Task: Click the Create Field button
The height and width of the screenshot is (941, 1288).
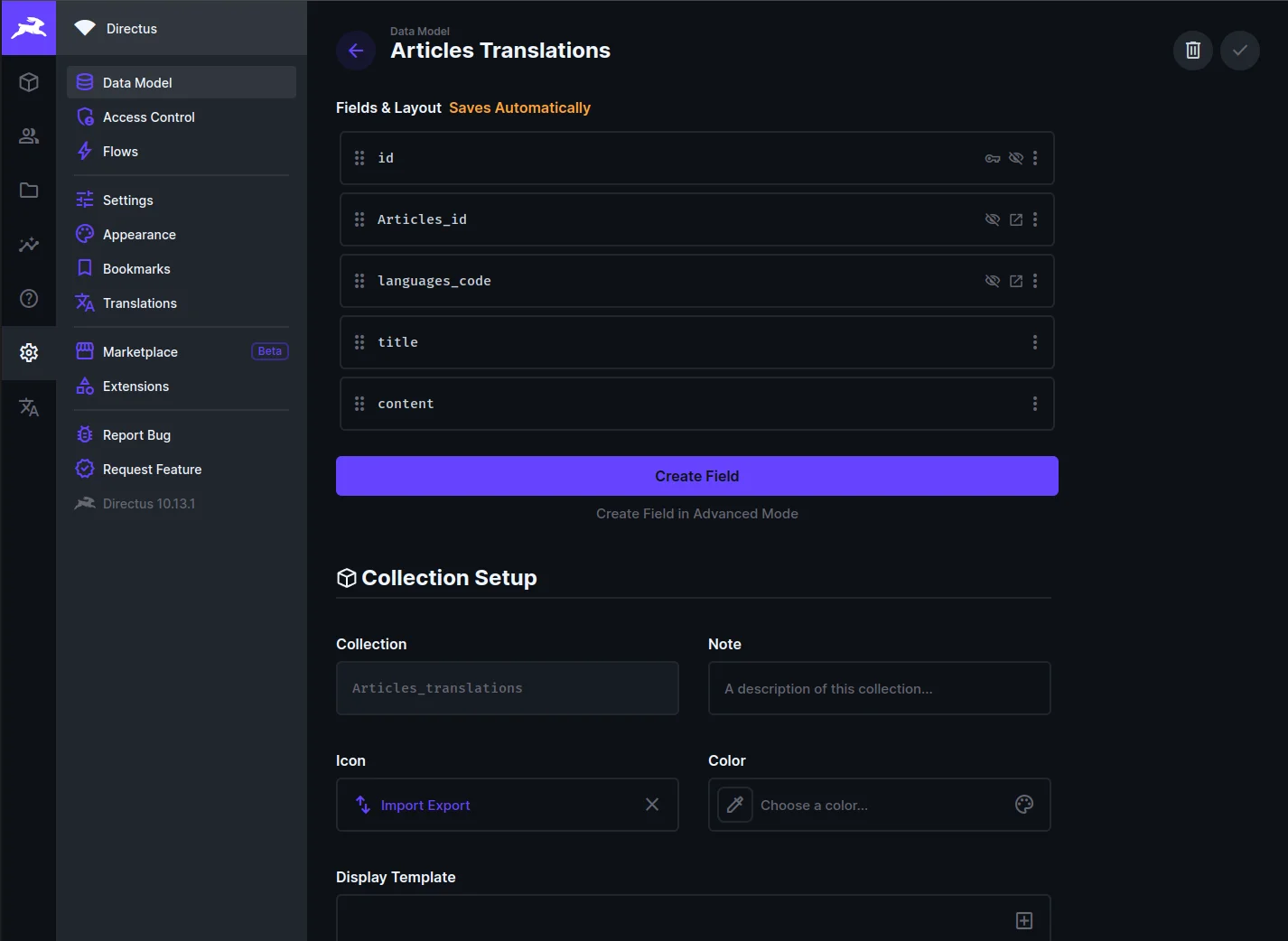Action: [x=696, y=476]
